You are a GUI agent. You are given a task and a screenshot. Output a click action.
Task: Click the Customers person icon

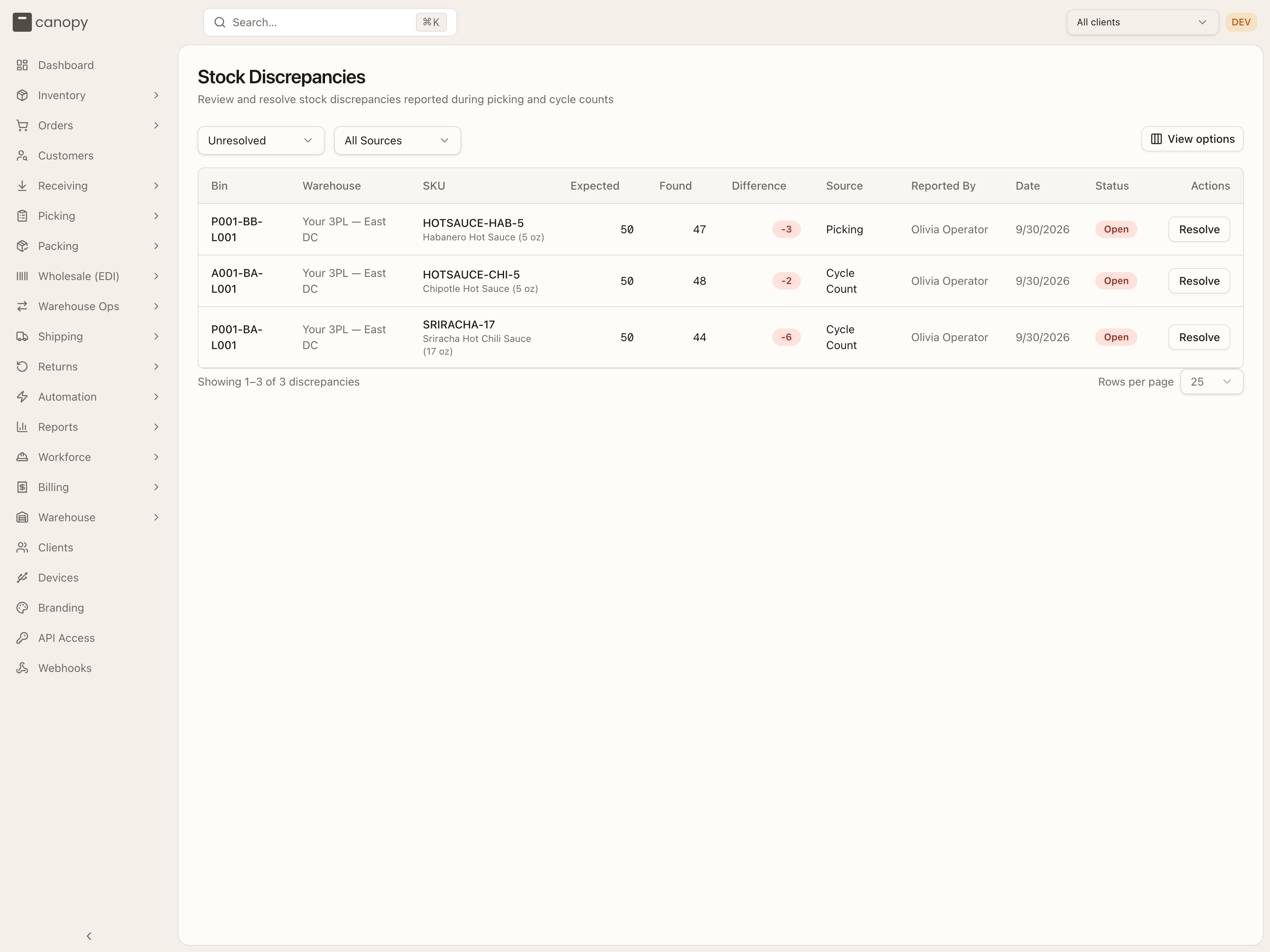(x=22, y=155)
